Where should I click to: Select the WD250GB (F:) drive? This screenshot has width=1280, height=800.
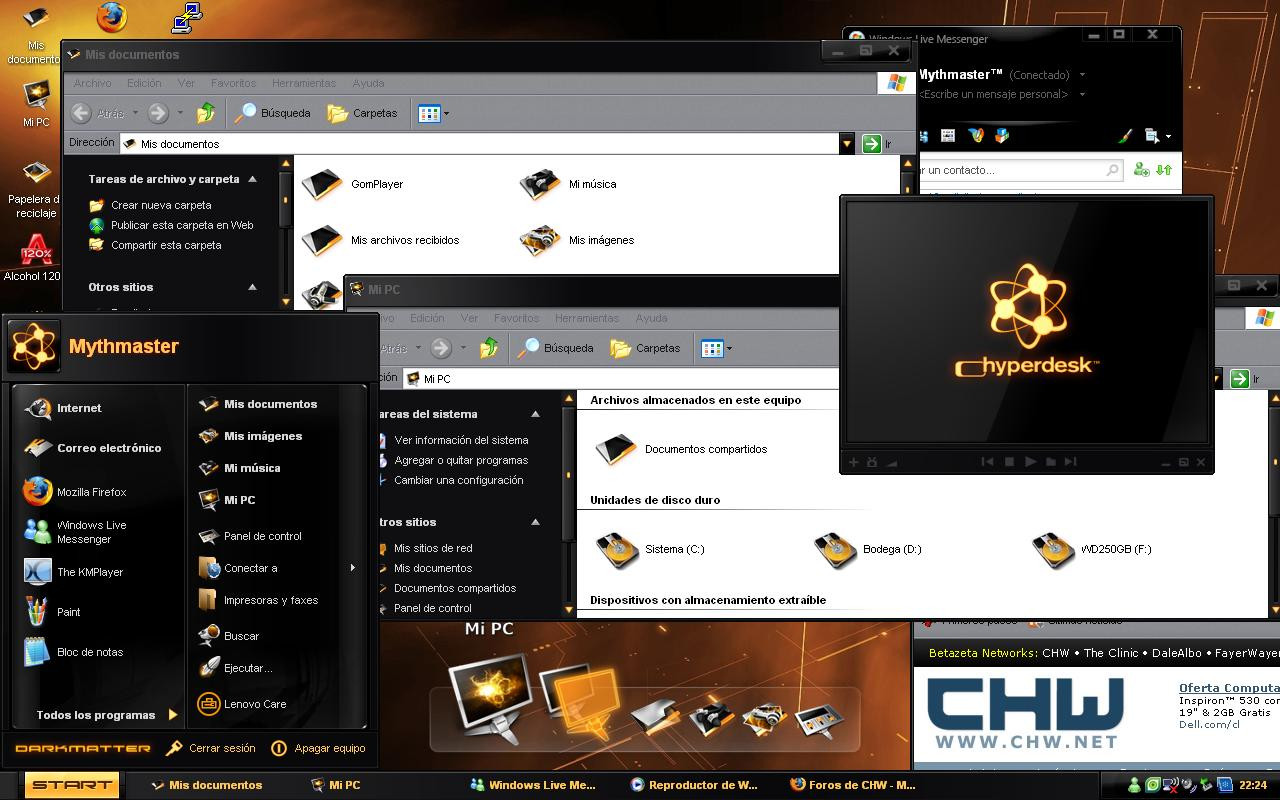1091,549
